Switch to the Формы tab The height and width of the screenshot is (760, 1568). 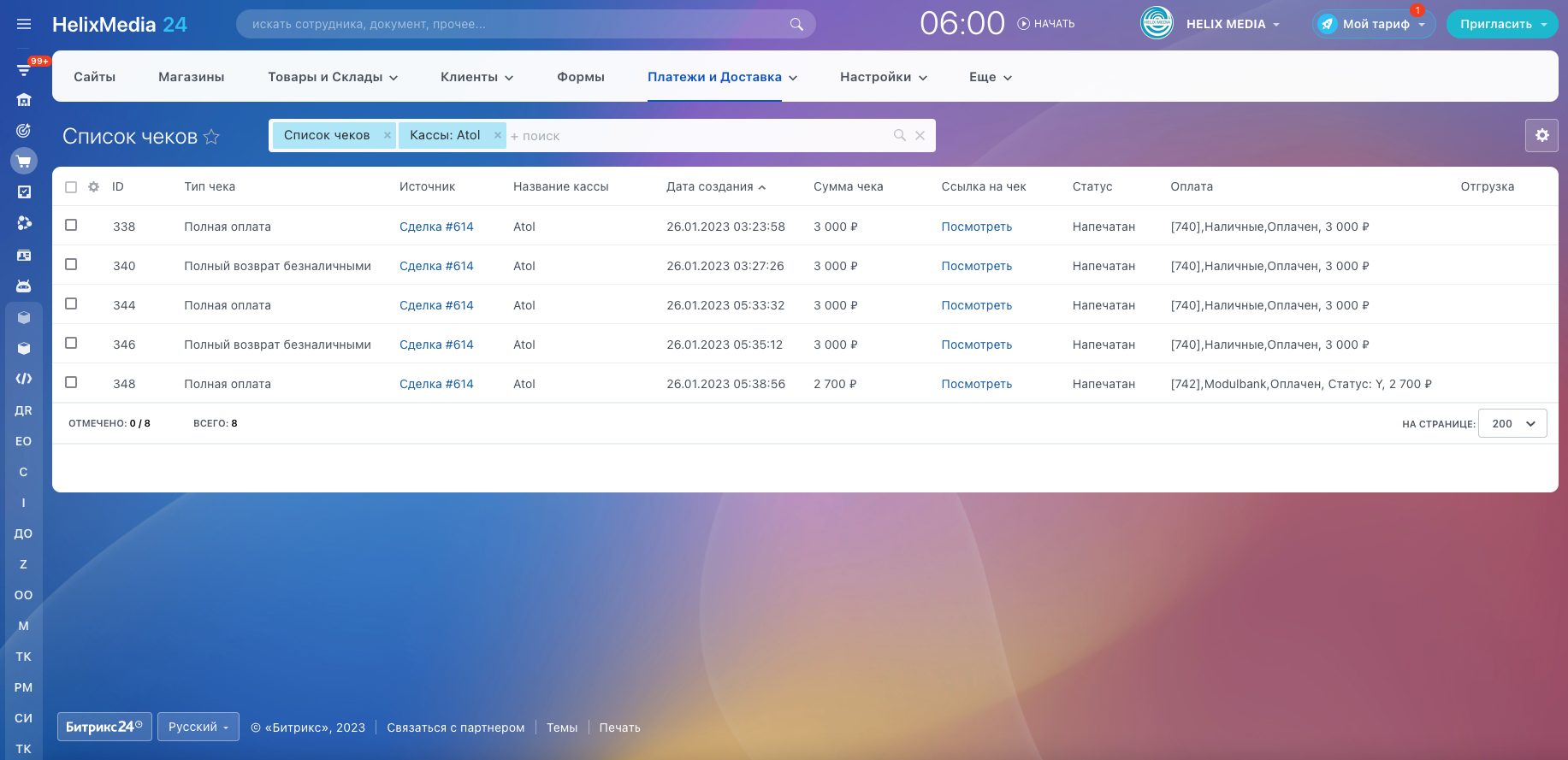(580, 77)
